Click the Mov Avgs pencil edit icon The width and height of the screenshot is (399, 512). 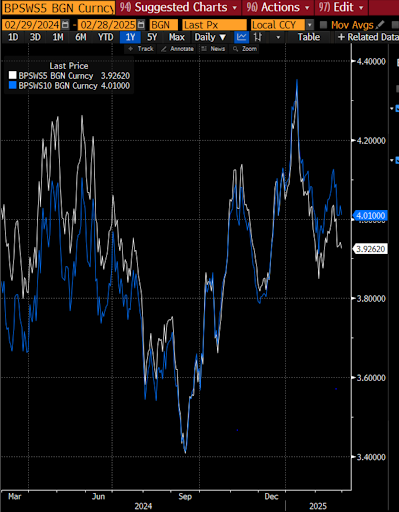(x=380, y=25)
